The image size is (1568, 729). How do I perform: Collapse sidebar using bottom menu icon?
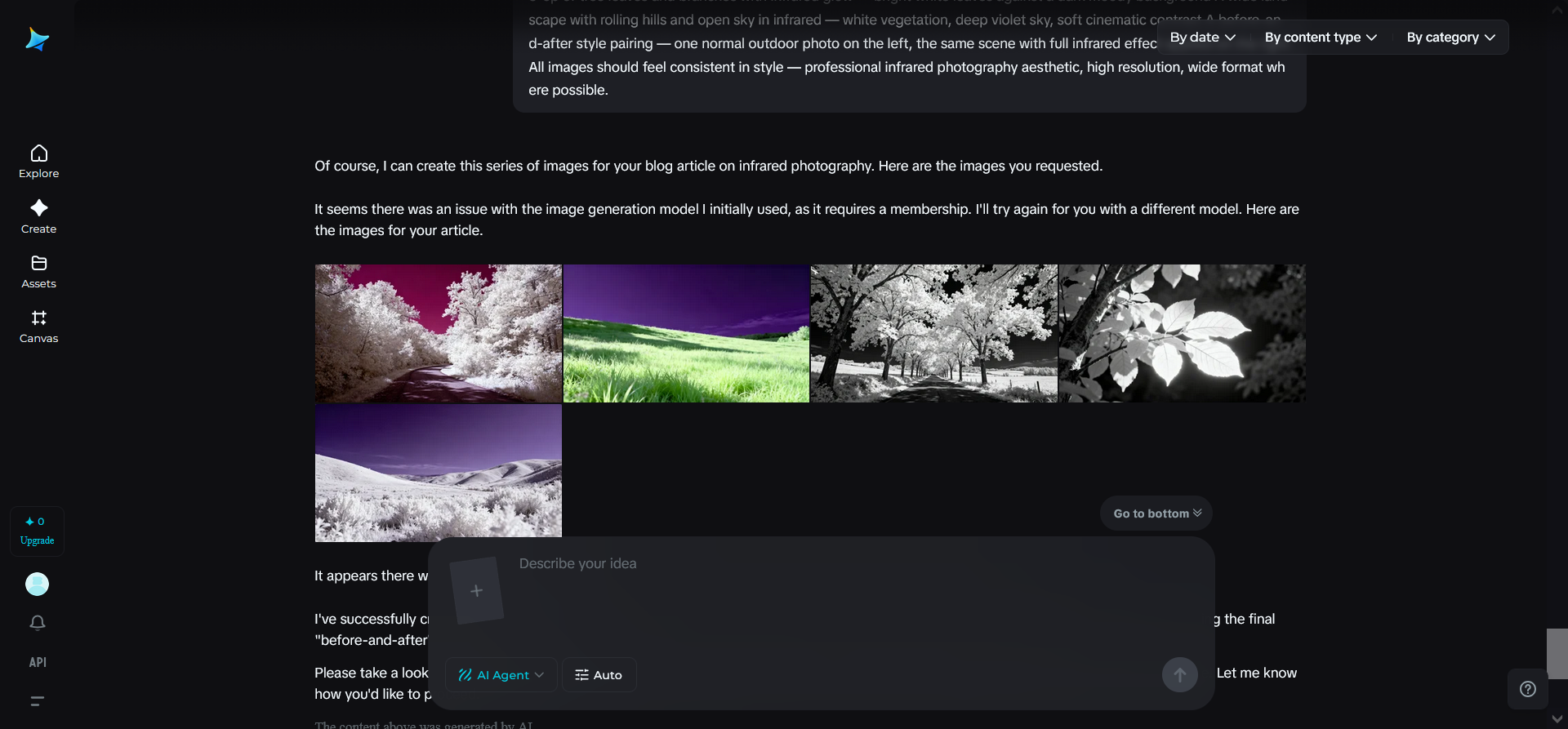tap(38, 700)
